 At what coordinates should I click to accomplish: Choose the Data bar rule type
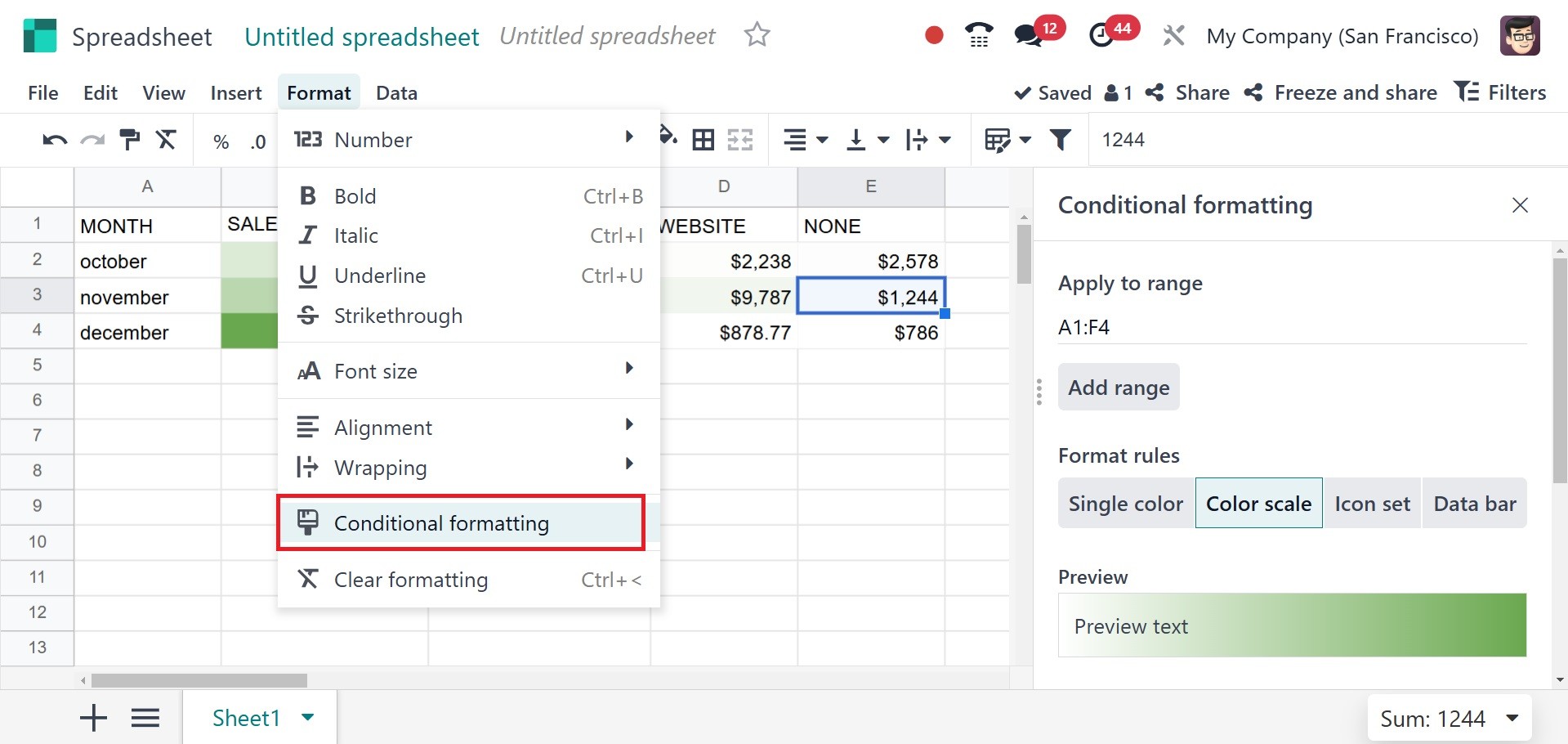point(1474,504)
